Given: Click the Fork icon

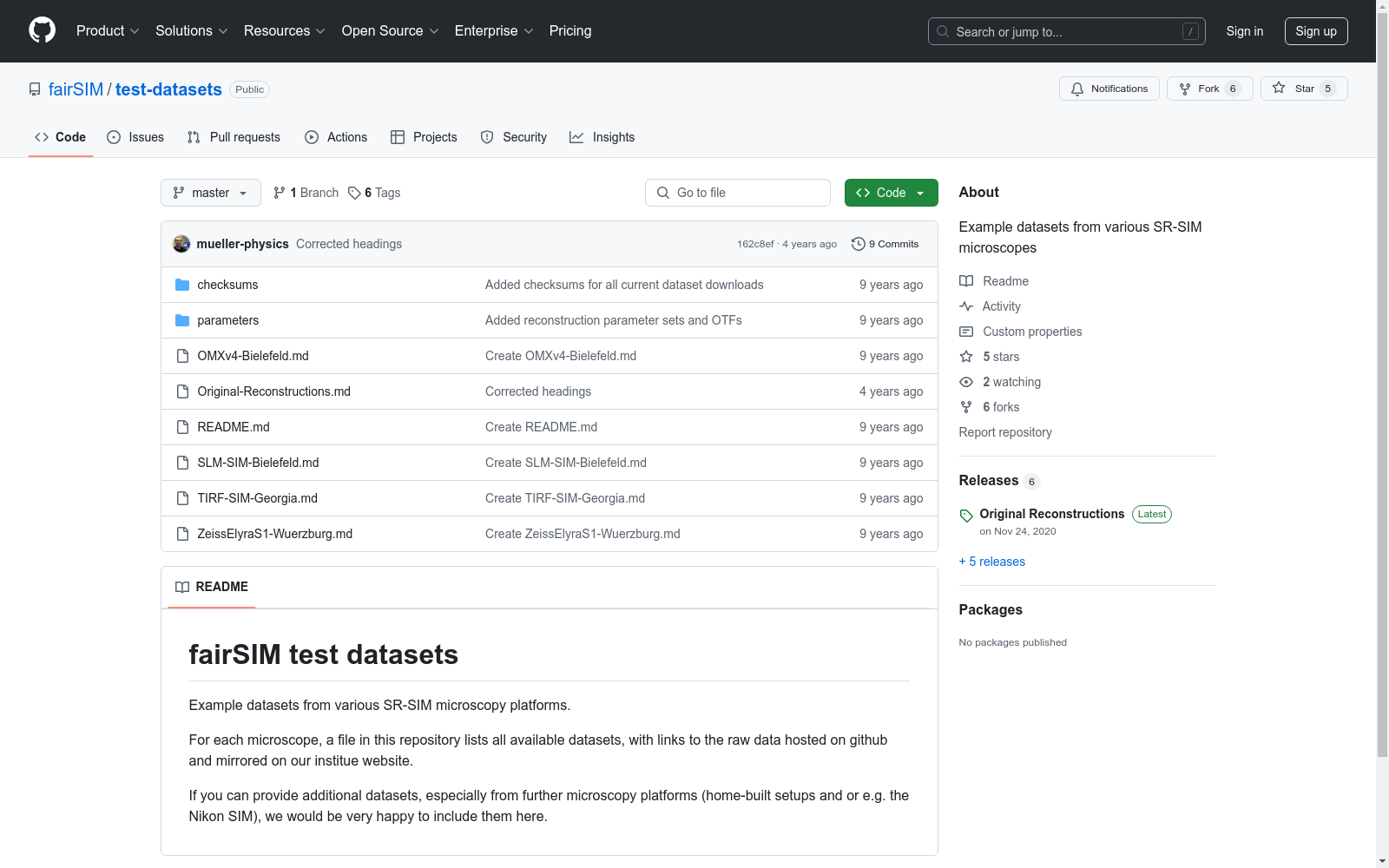Looking at the screenshot, I should coord(1185,89).
